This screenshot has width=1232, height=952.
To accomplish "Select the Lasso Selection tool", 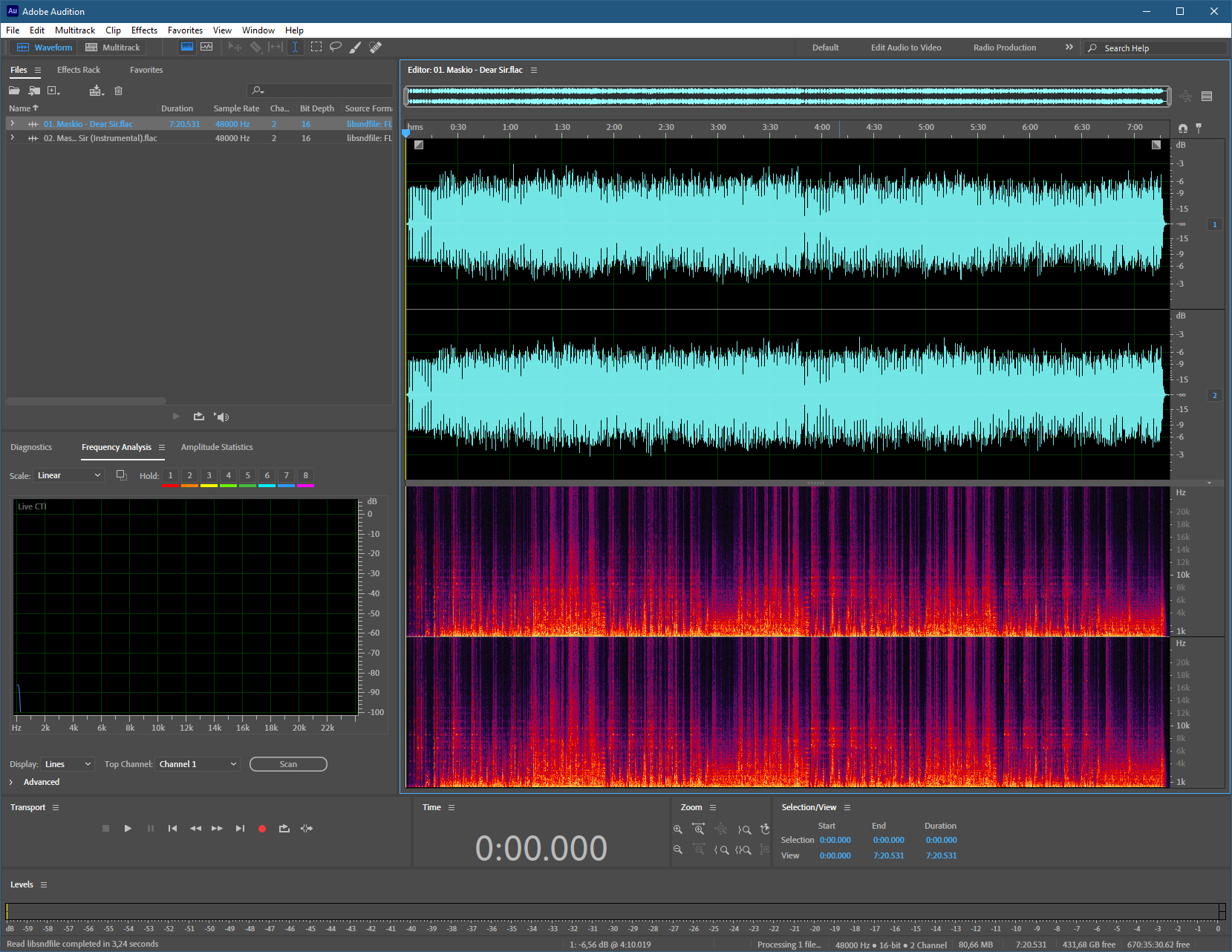I will 336,47.
